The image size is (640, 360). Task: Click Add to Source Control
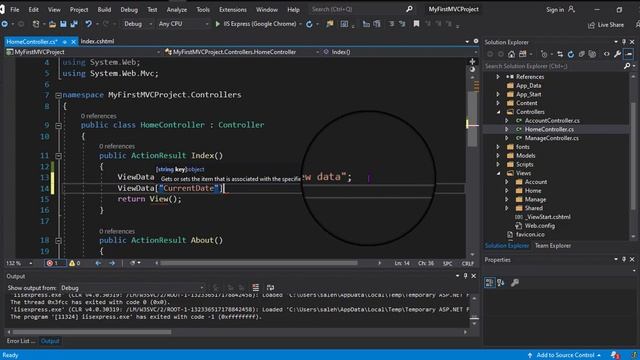point(565,355)
